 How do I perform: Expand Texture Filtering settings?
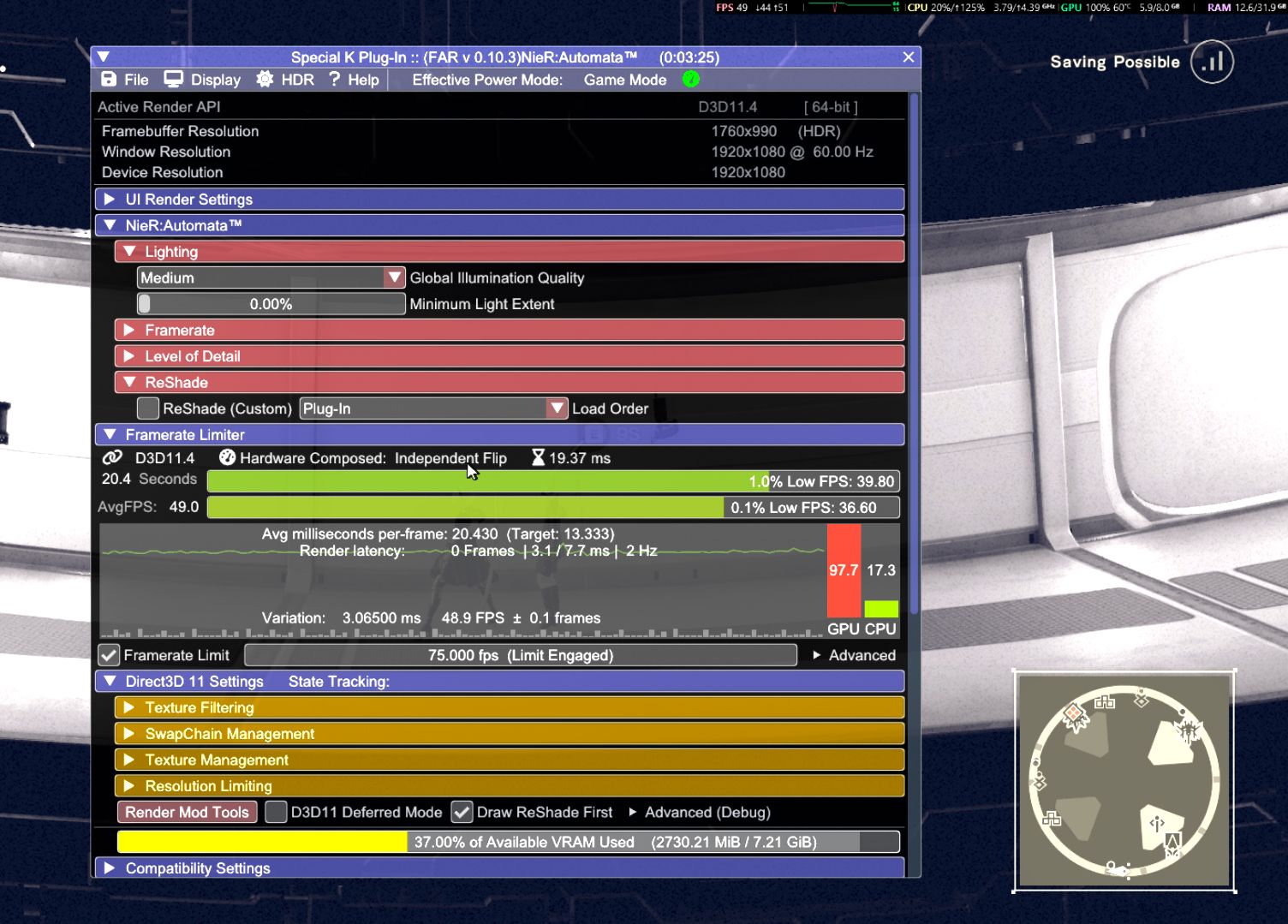[510, 707]
